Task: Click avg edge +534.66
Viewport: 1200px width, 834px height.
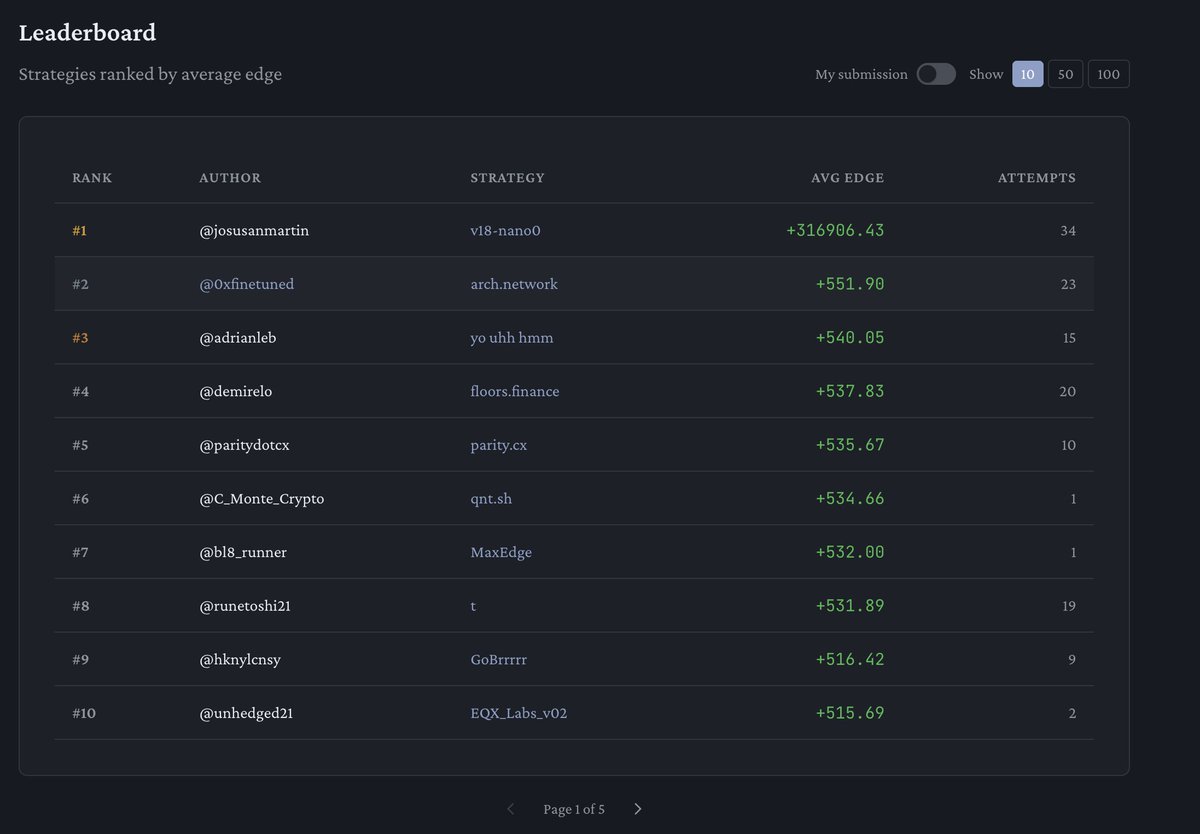Action: 851,498
